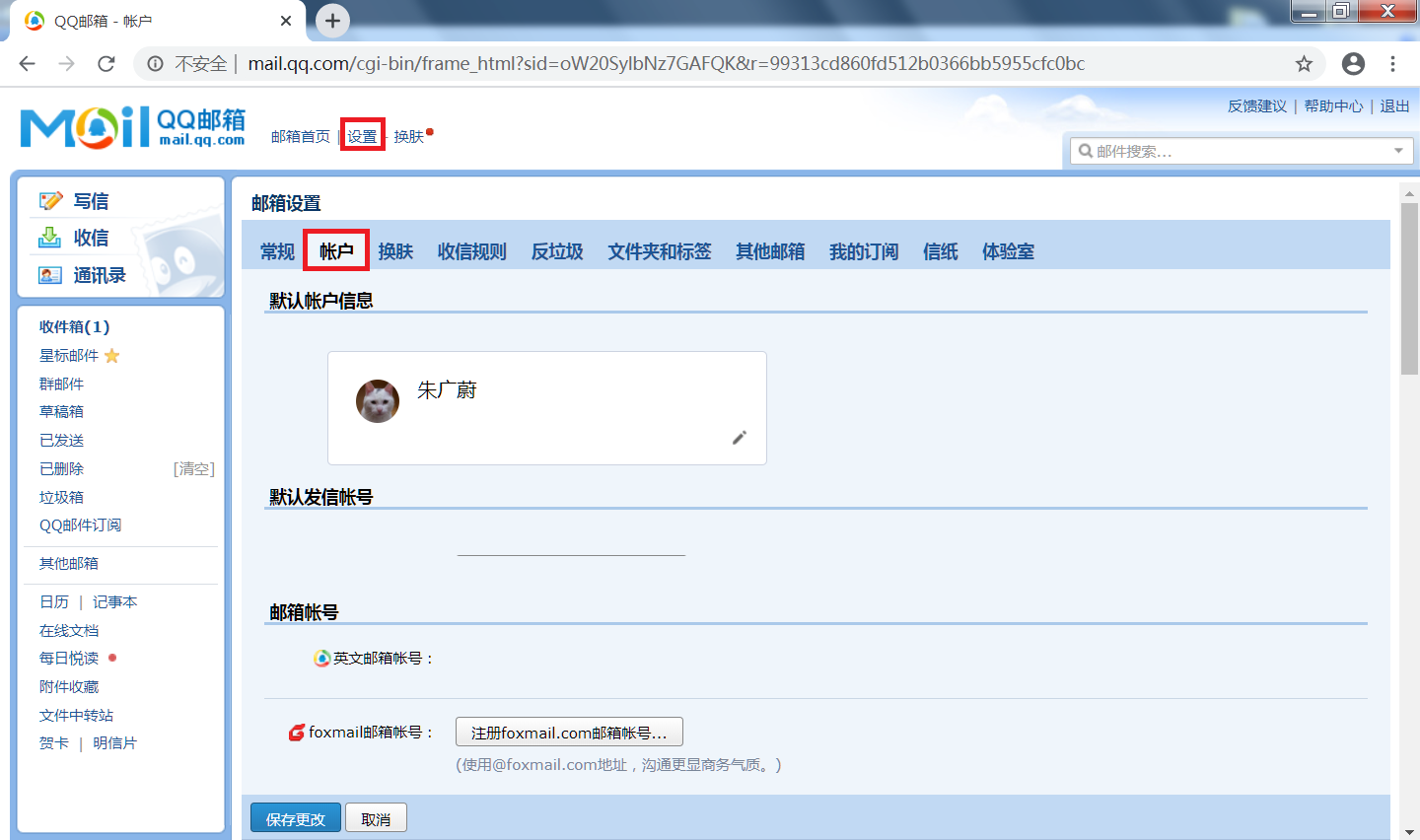Open the 收信规则 tab

coord(472,251)
